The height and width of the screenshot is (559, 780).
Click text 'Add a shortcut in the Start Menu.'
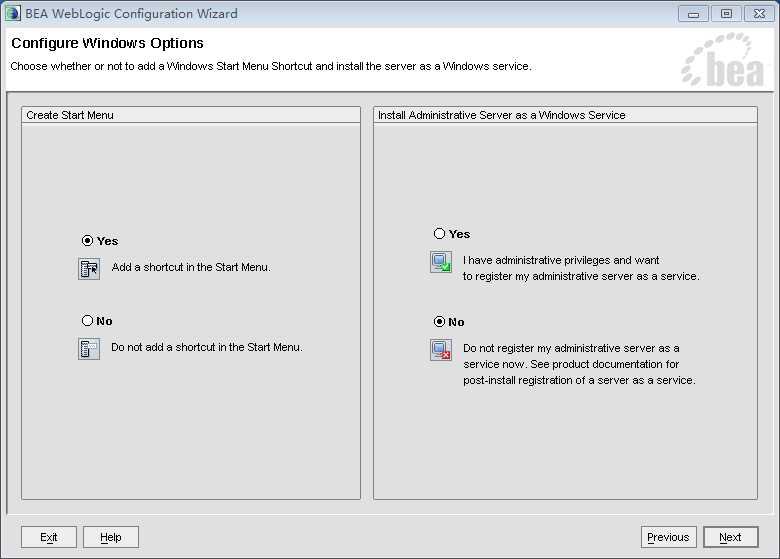click(x=191, y=267)
